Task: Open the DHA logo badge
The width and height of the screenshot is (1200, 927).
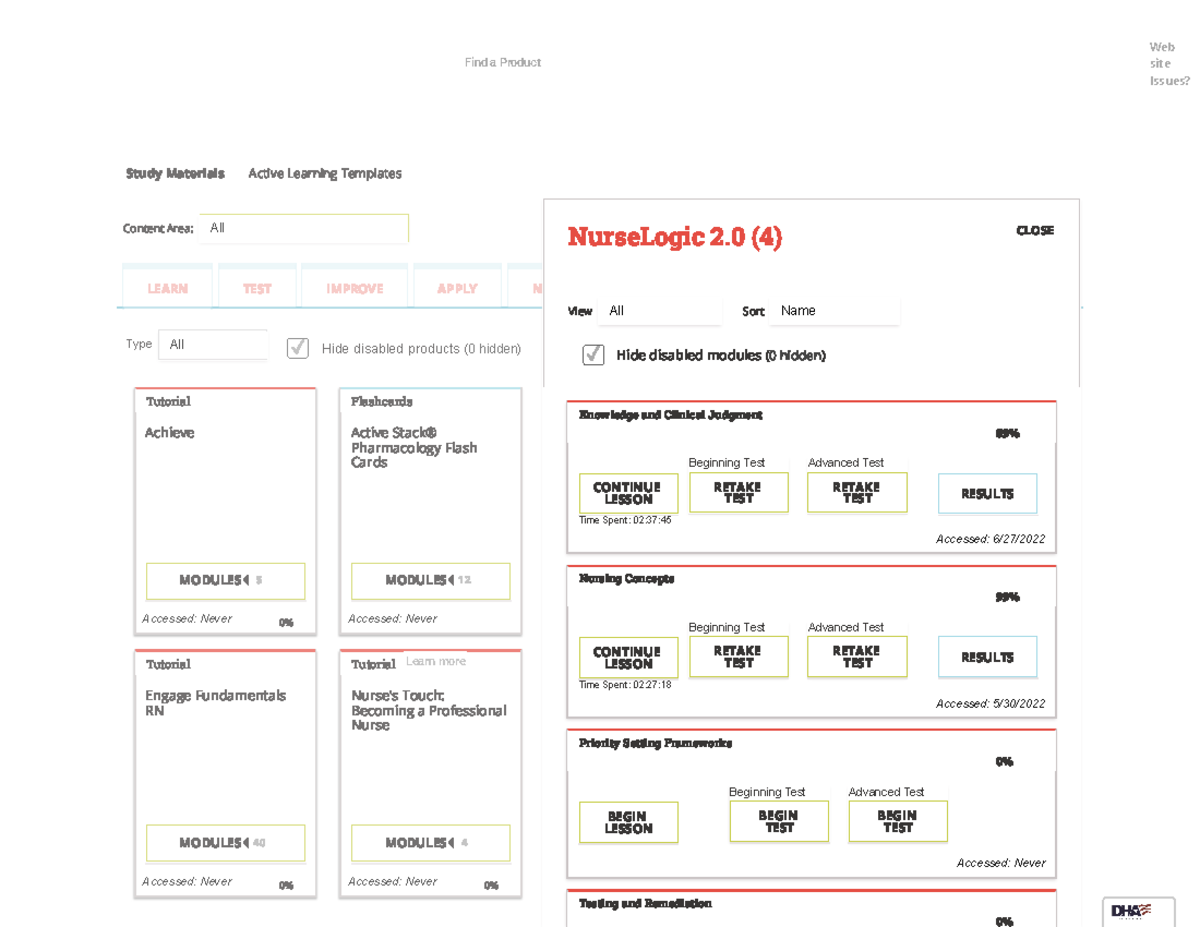Action: [x=1132, y=910]
